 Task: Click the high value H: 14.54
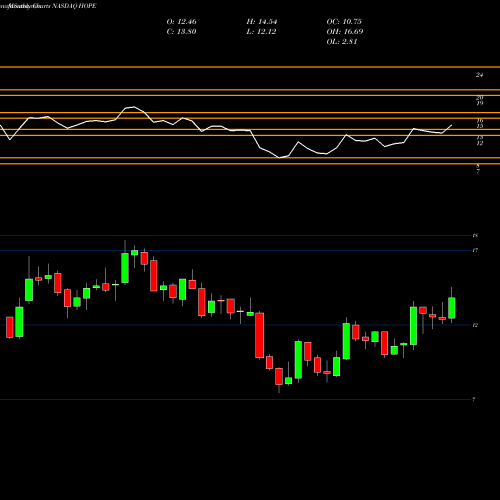[262, 22]
